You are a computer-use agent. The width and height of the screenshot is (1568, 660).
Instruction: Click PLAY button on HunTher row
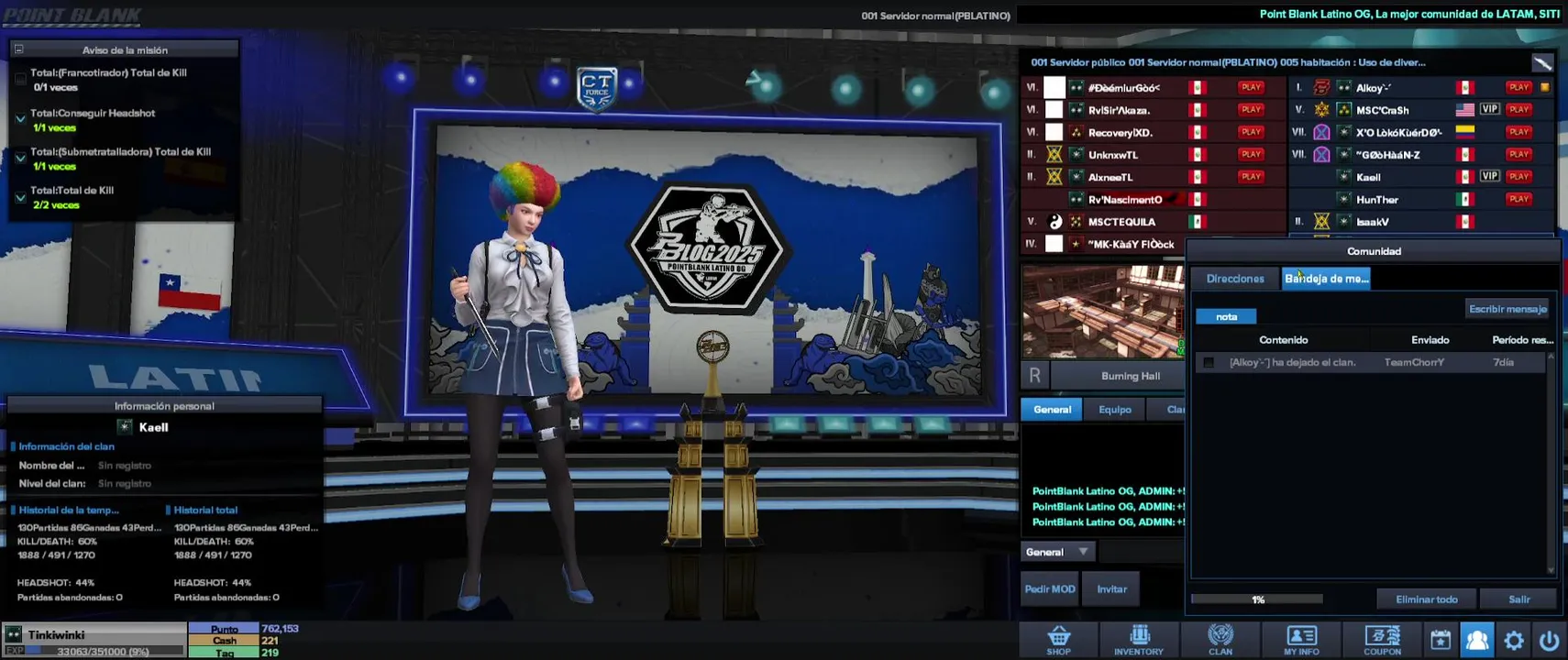[1518, 199]
